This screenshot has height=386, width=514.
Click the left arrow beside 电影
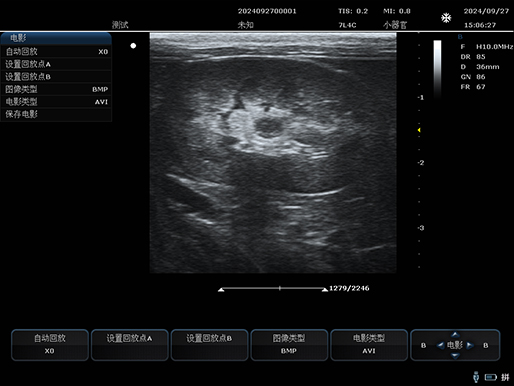[x=440, y=345]
